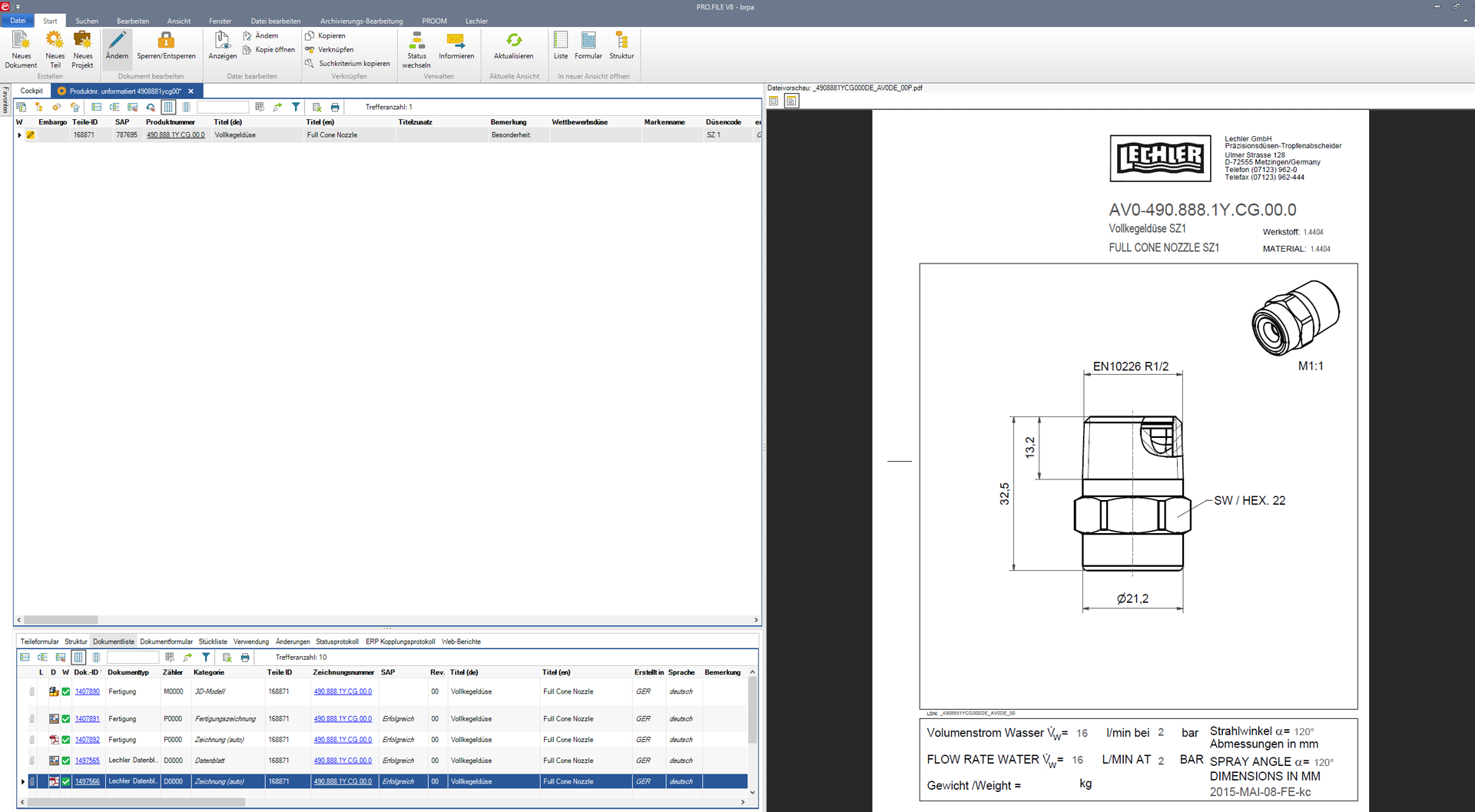Switch to the Stückliste tab

[213, 641]
